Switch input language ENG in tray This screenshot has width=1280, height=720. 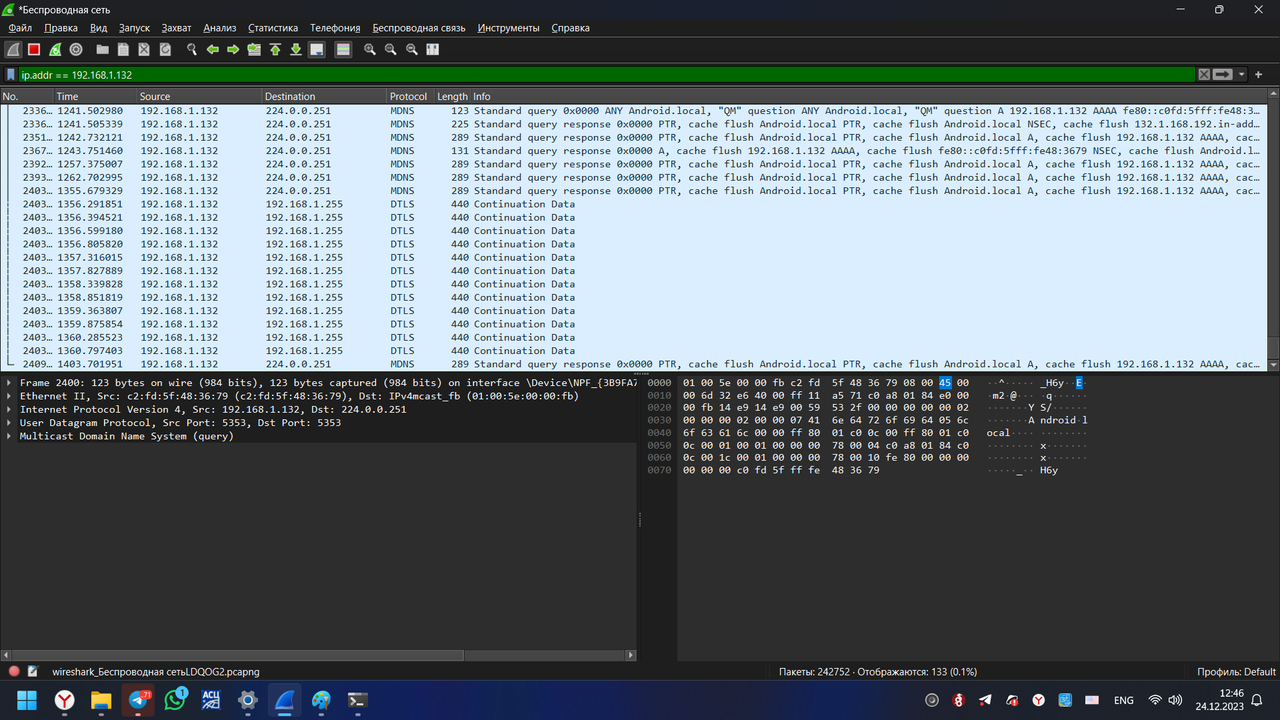pyautogui.click(x=1123, y=700)
